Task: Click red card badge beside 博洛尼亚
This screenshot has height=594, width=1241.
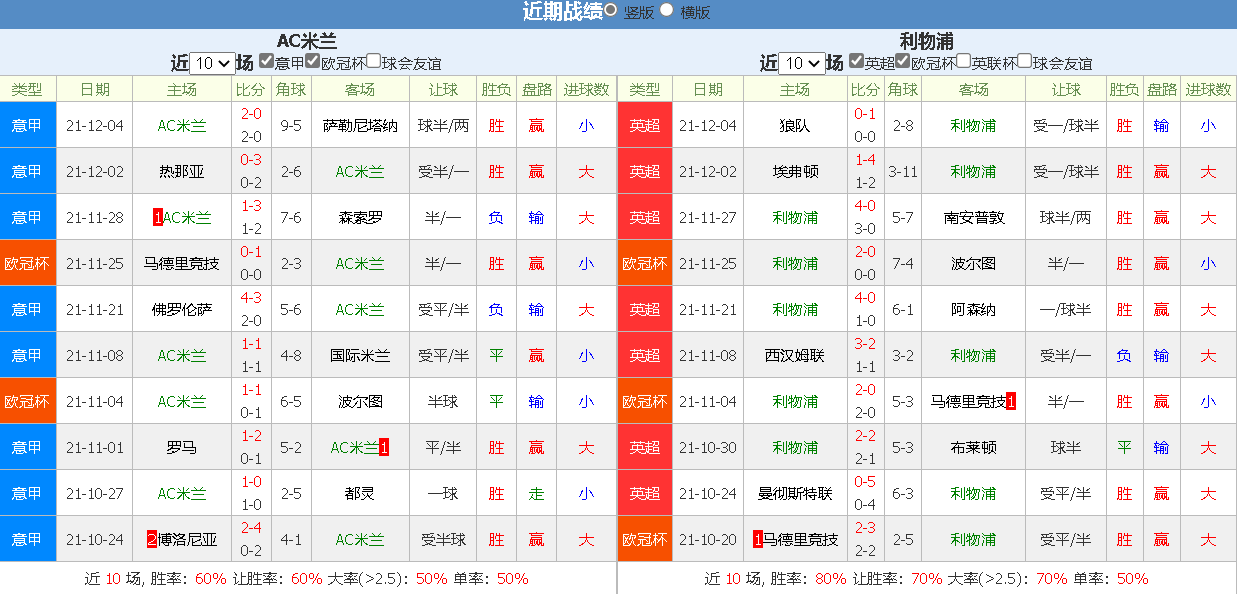Action: coord(152,539)
